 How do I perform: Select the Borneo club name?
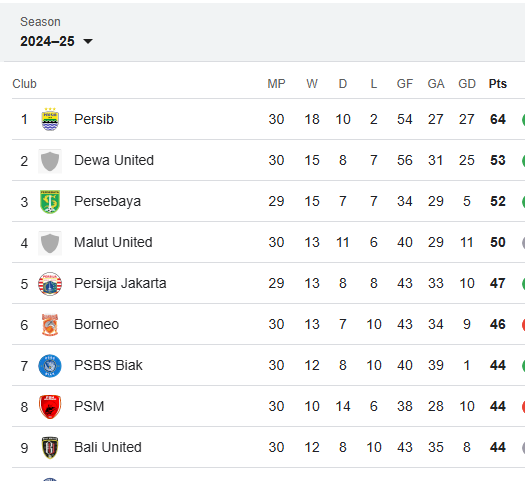pos(96,324)
